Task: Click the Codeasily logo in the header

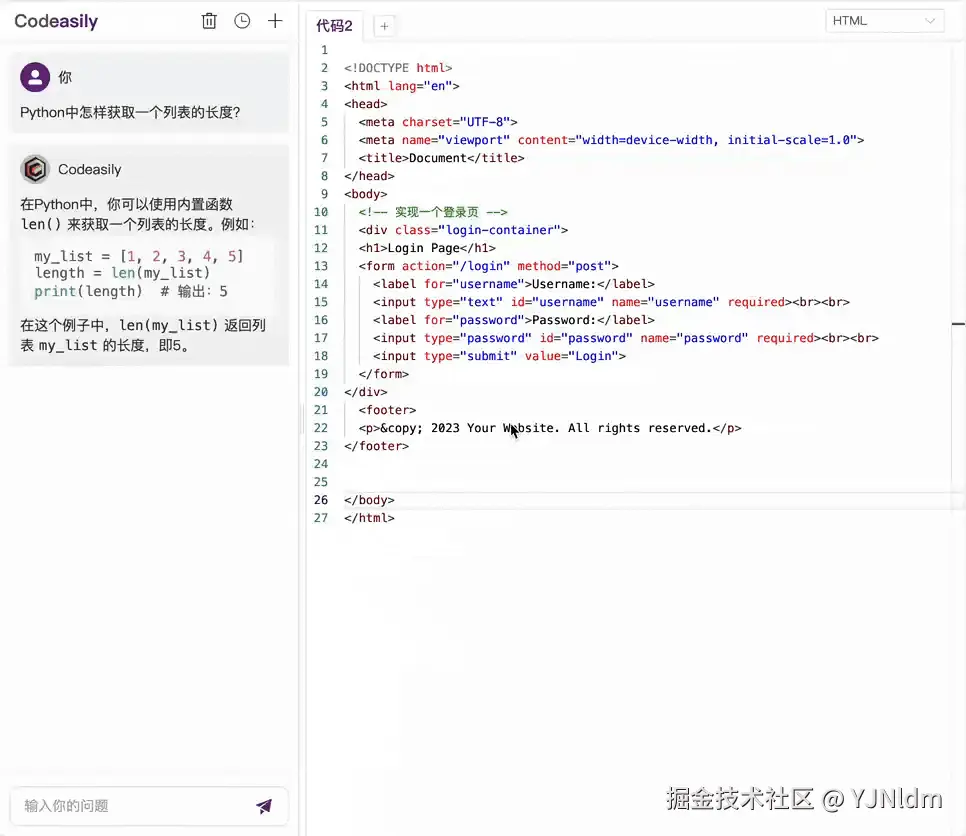Action: pyautogui.click(x=55, y=20)
